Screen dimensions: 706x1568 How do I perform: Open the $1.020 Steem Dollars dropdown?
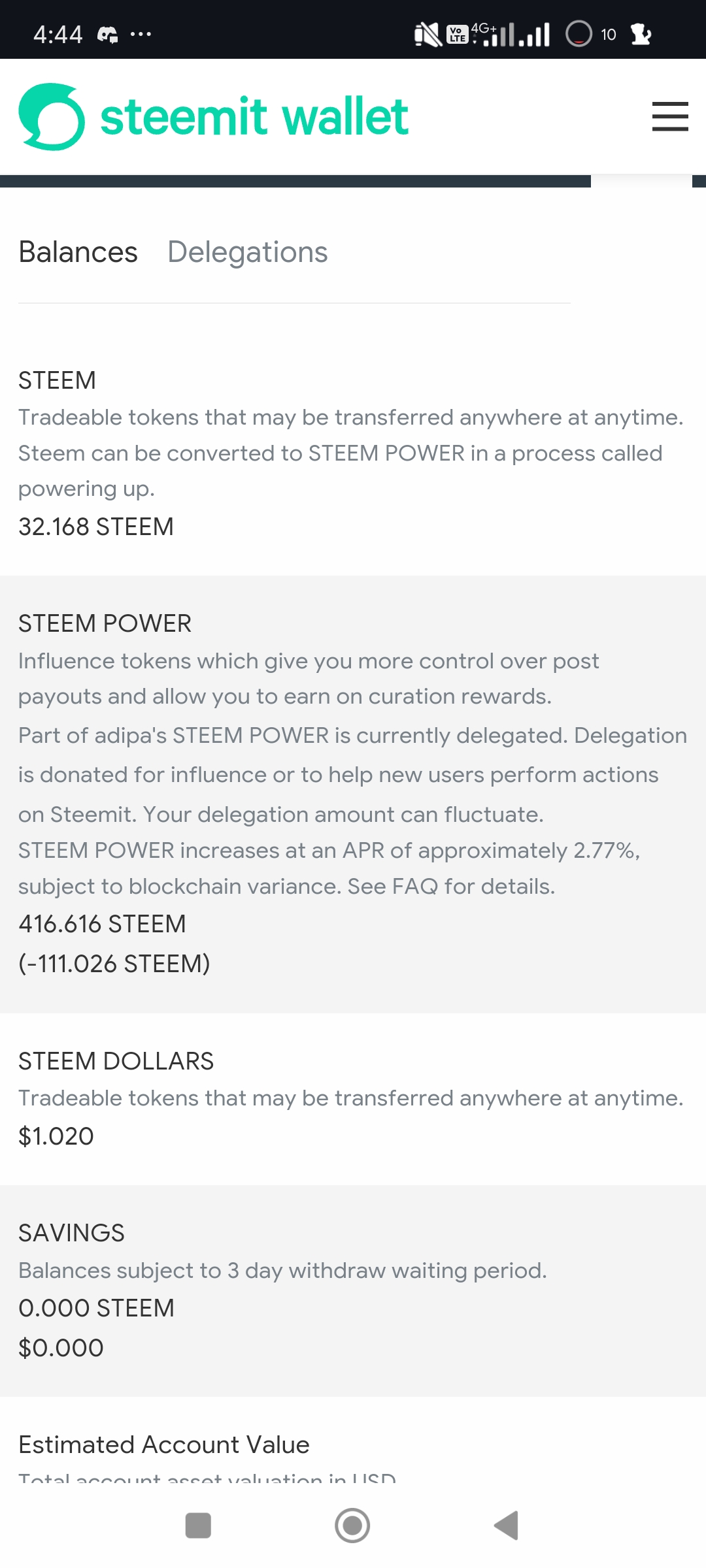pyautogui.click(x=56, y=1136)
